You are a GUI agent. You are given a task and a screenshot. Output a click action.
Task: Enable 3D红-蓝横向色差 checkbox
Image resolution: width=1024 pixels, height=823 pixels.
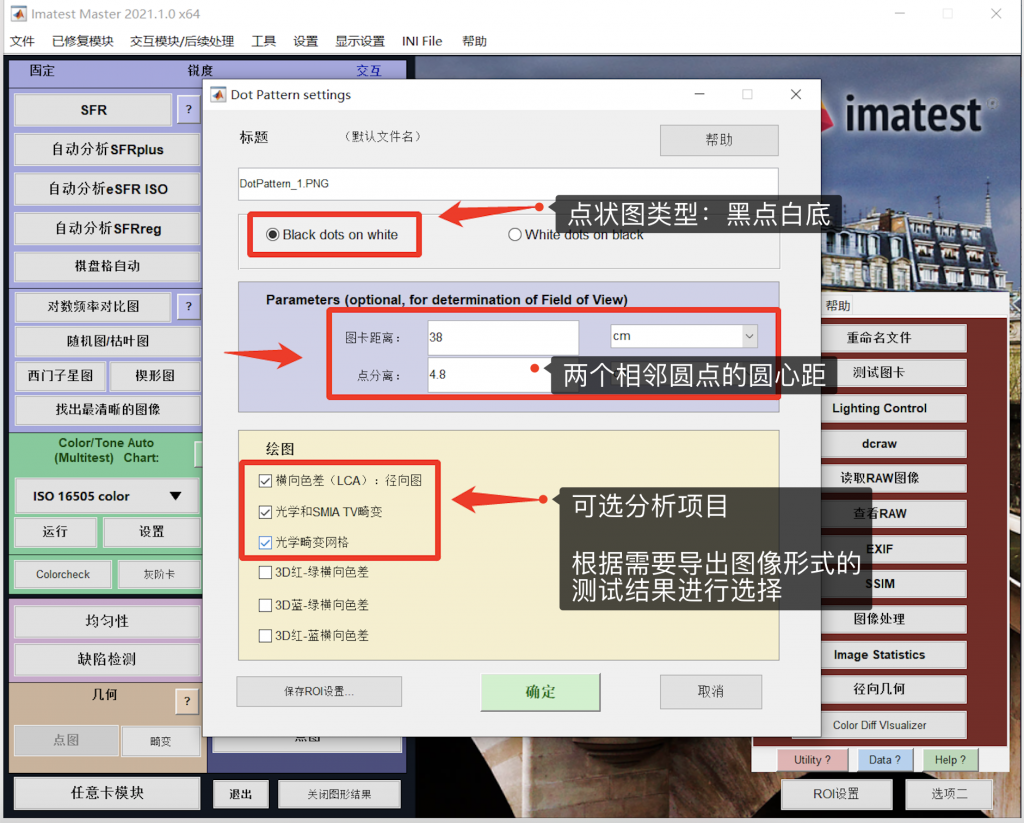pos(265,636)
